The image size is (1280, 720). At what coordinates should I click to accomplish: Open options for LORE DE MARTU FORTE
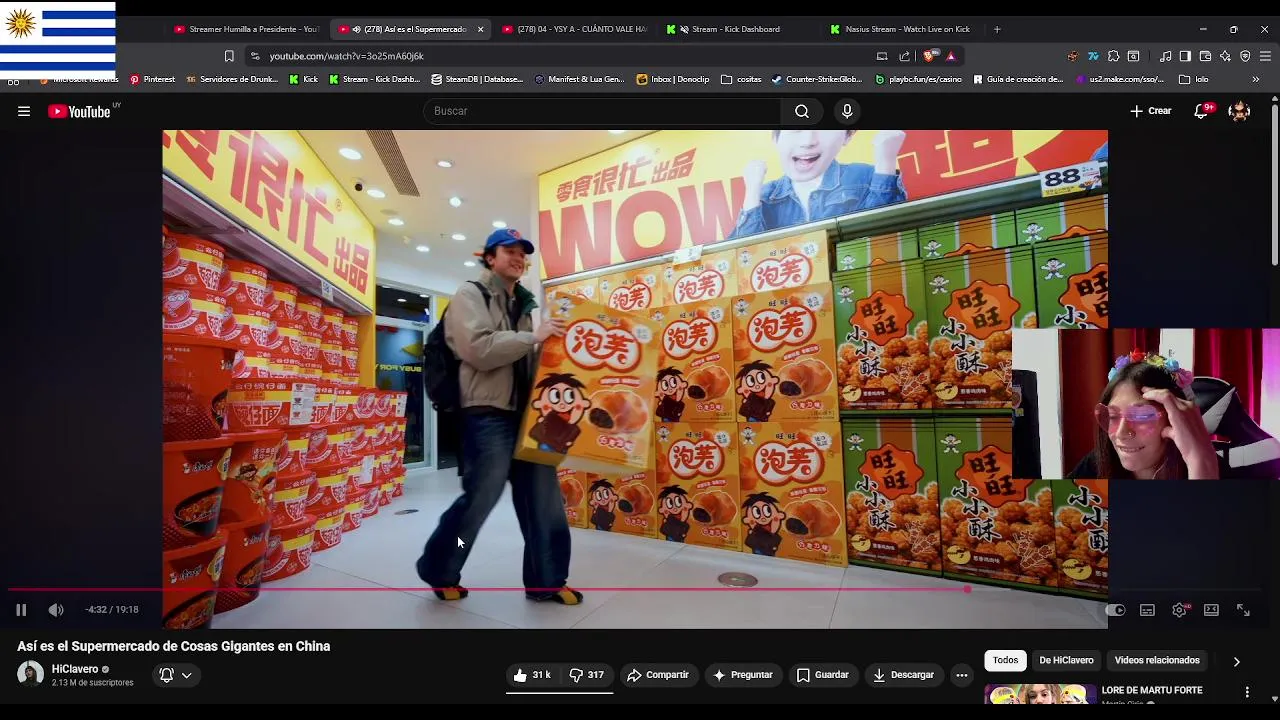1247,692
